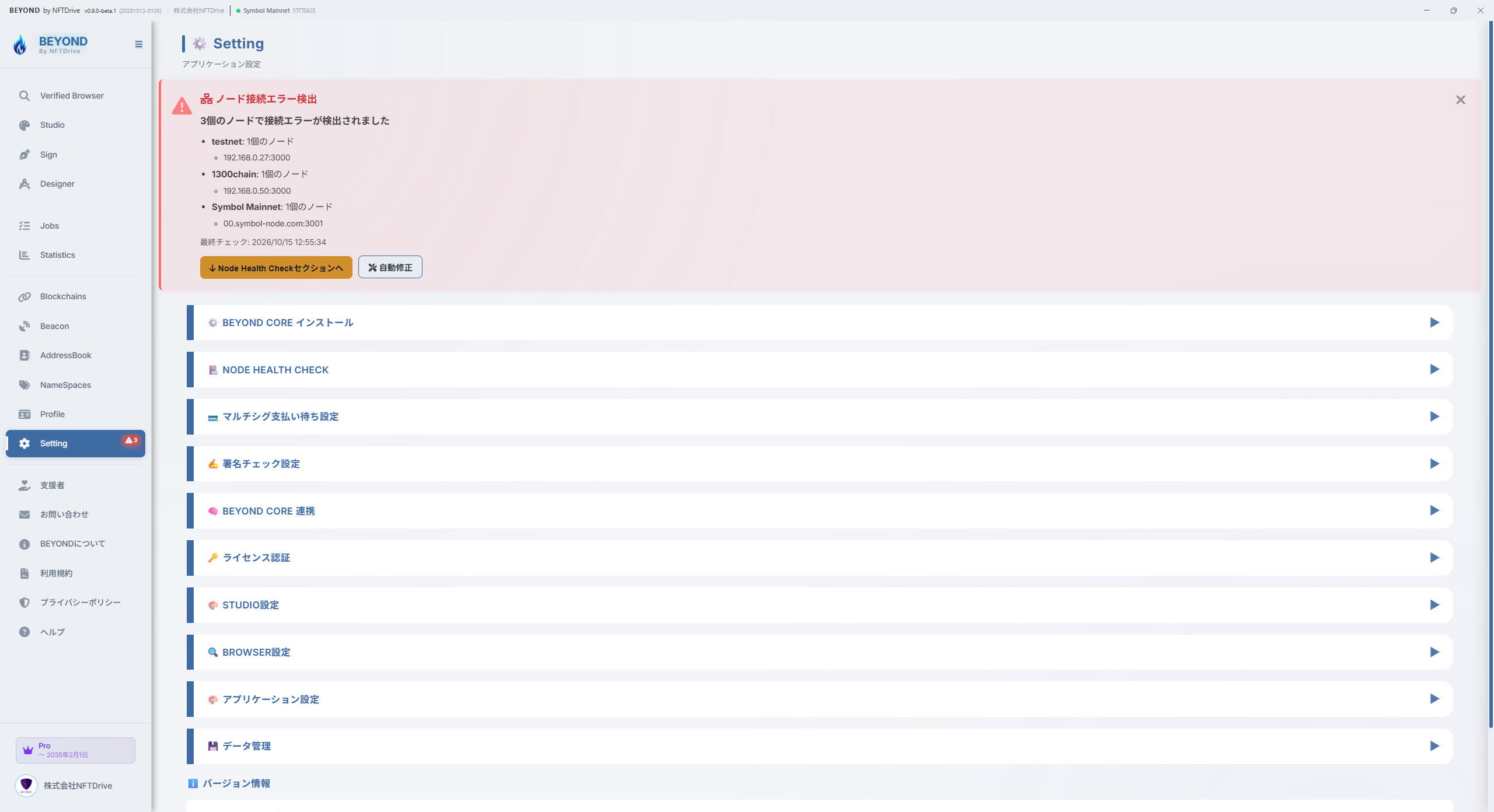Viewport: 1494px width, 812px height.
Task: Select the Setting menu item
Action: [75, 443]
